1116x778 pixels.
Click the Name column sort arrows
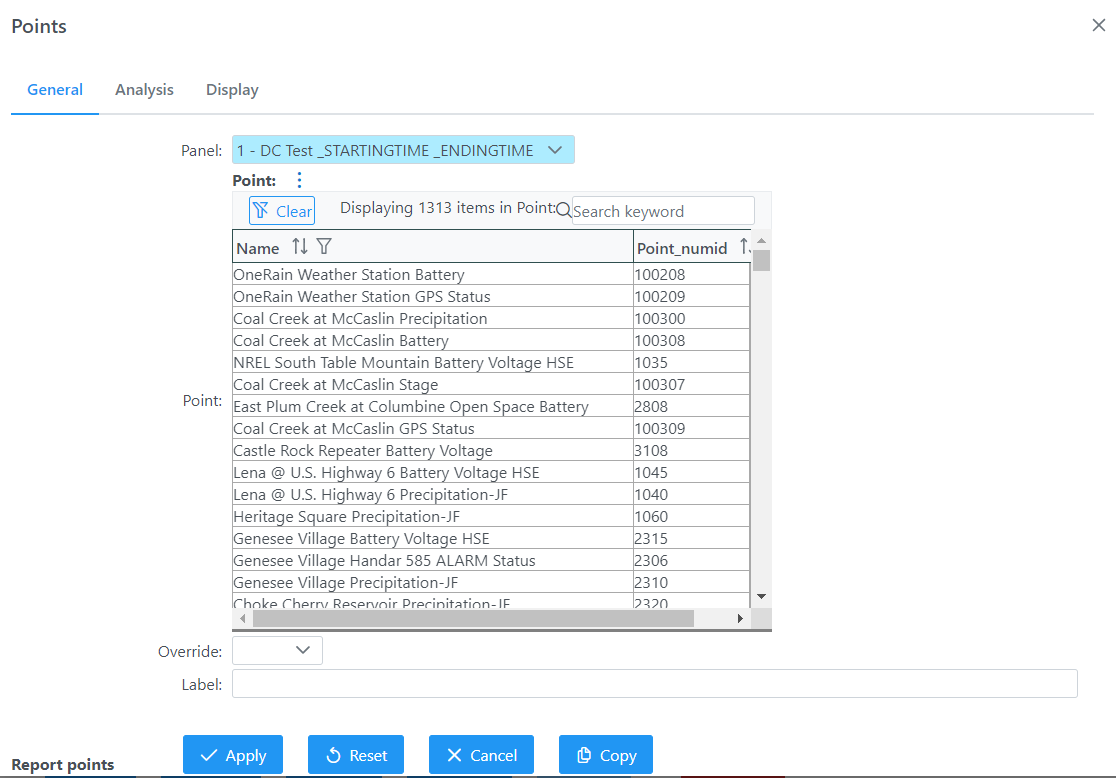click(x=300, y=247)
